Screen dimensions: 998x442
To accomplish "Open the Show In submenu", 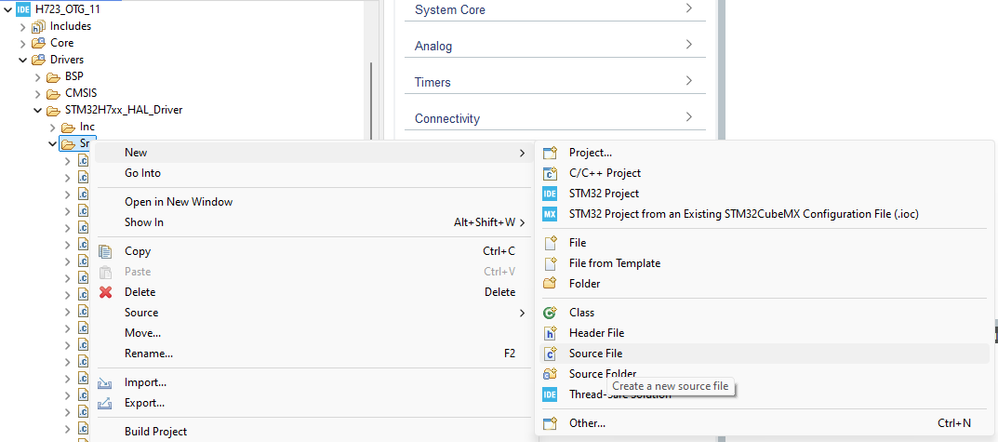I will click(312, 222).
